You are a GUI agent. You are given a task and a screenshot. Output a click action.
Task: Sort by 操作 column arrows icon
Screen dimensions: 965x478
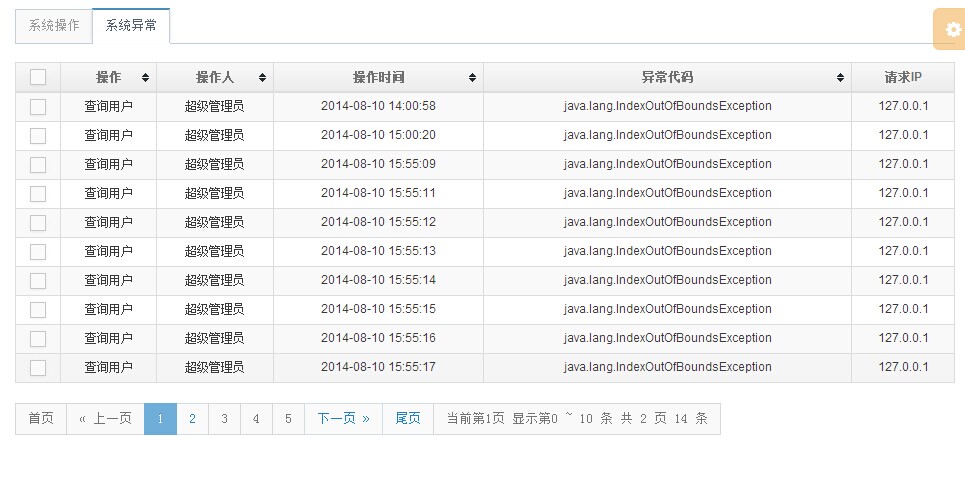pyautogui.click(x=145, y=78)
